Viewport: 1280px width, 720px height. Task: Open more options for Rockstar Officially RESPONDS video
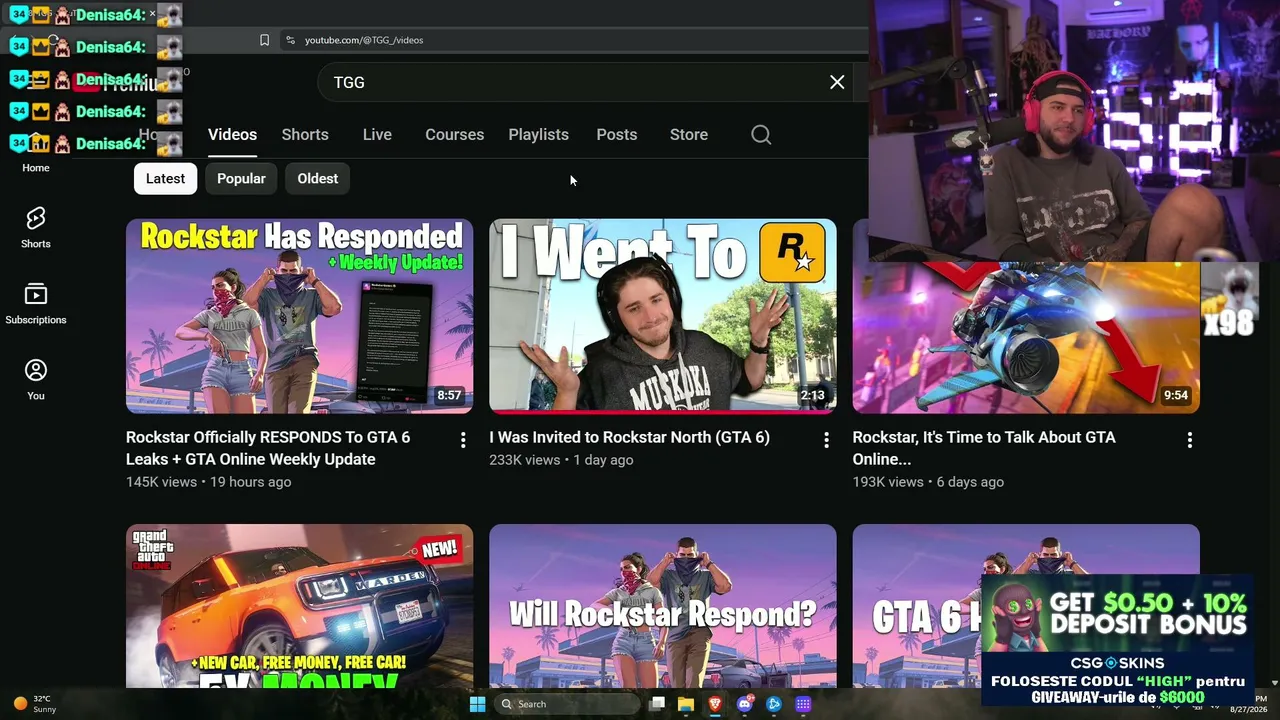click(x=462, y=440)
